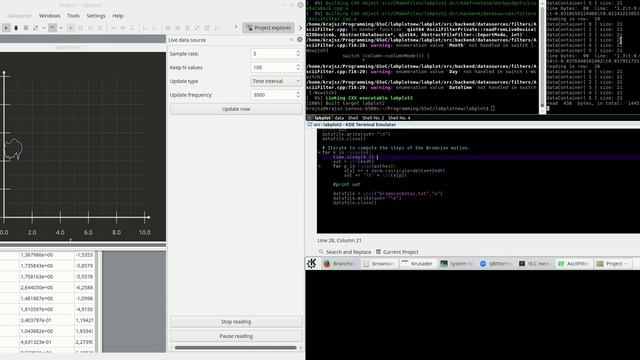640x360 pixels.
Task: Collapse the 'for k in' code fold marker
Action: click(x=320, y=153)
